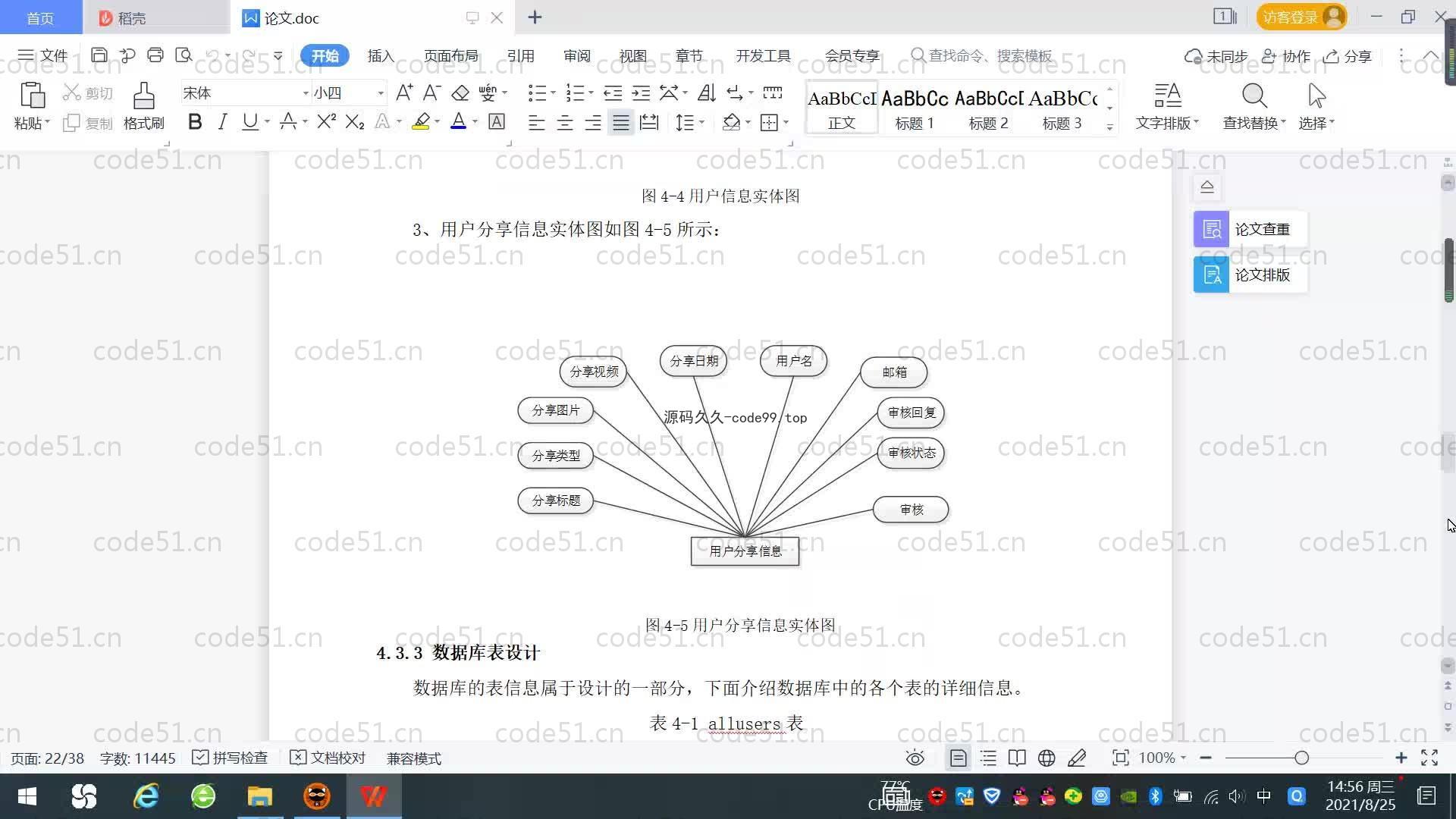Viewport: 1456px width, 819px height.
Task: Click the character border icon
Action: [x=497, y=121]
